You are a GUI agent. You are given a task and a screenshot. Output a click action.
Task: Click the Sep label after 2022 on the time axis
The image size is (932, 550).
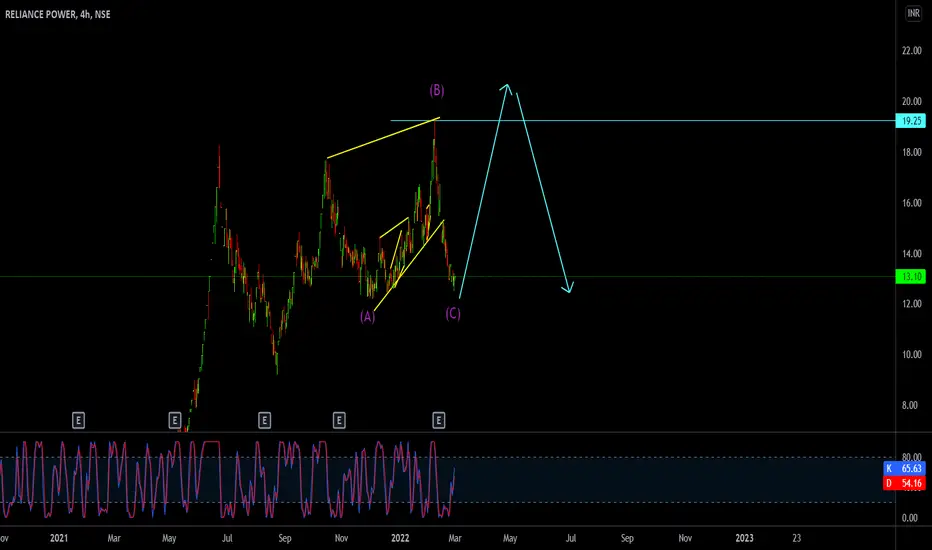(x=627, y=538)
